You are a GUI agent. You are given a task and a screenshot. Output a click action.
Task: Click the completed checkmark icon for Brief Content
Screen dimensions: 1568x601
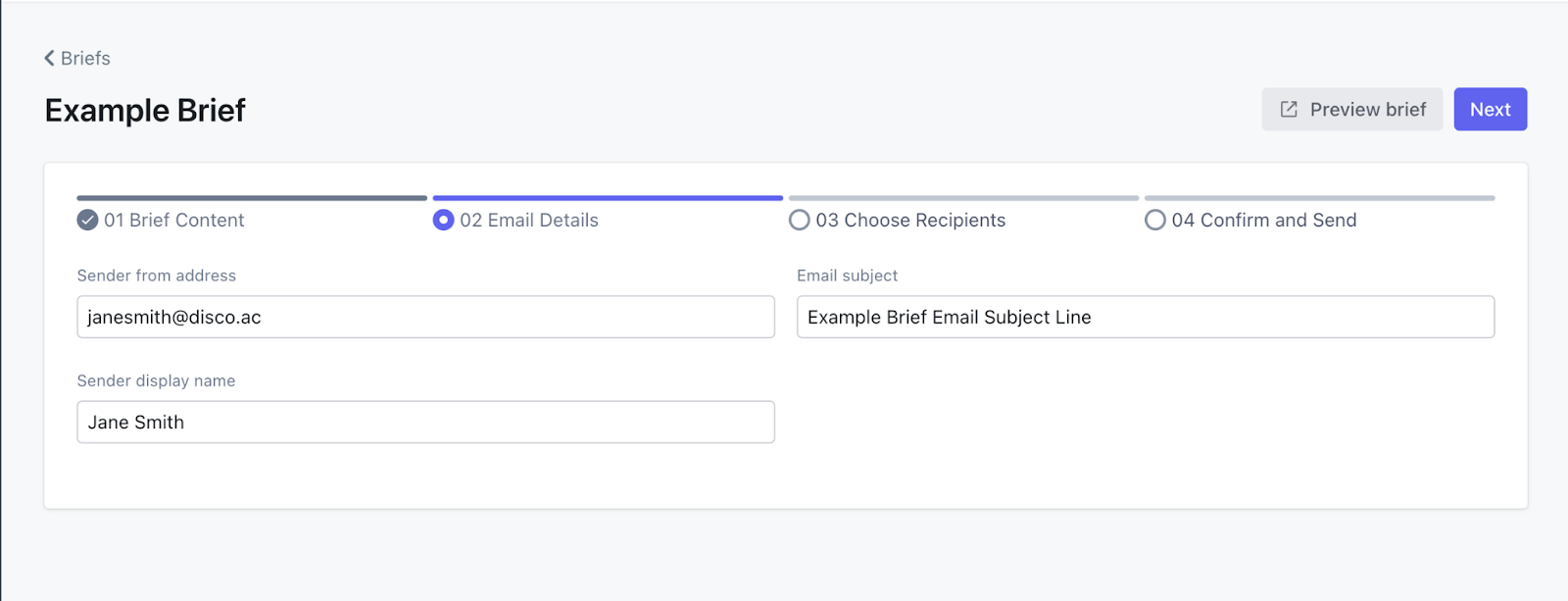[x=87, y=220]
